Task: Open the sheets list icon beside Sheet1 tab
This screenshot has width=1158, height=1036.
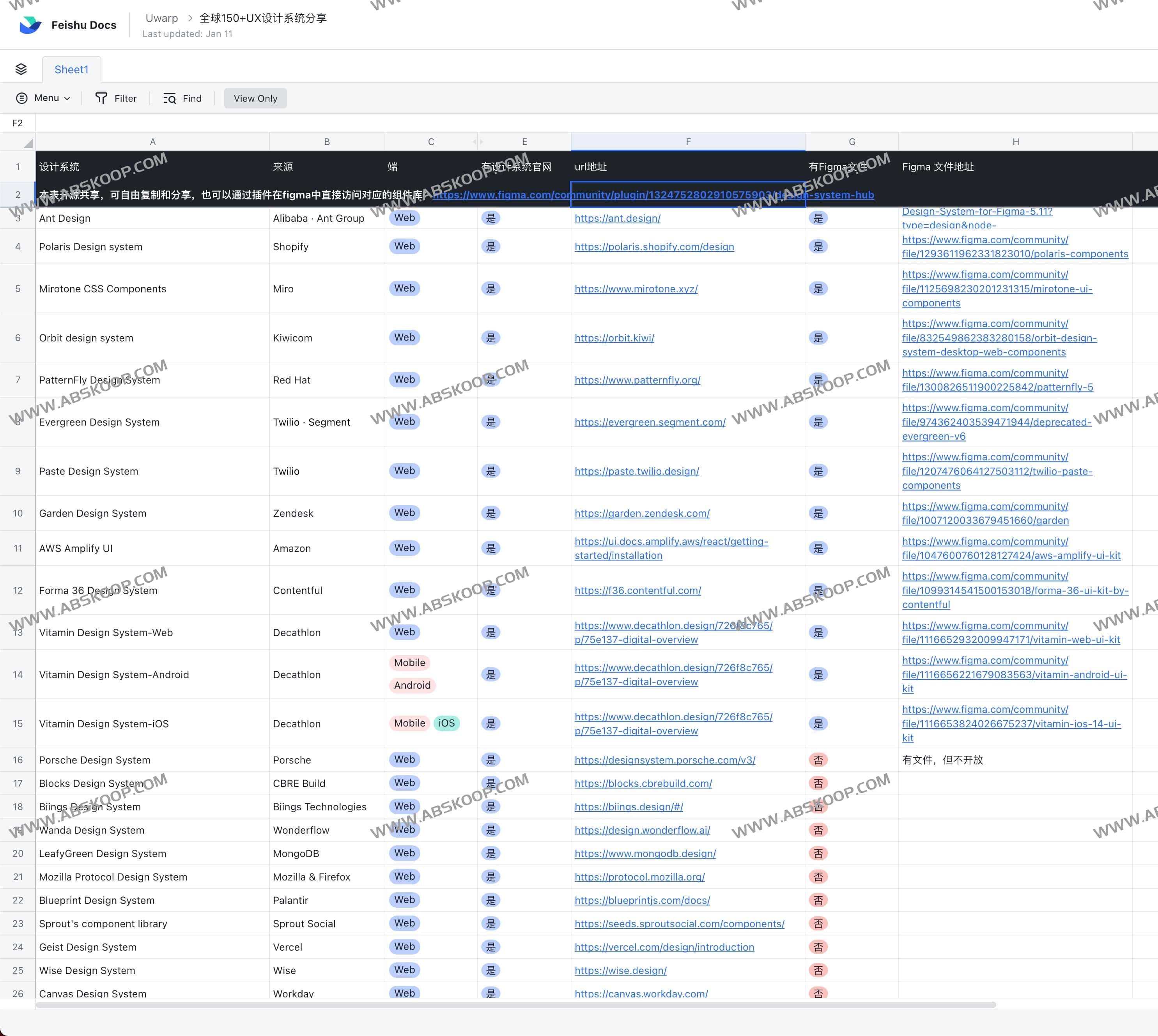Action: pyautogui.click(x=21, y=69)
